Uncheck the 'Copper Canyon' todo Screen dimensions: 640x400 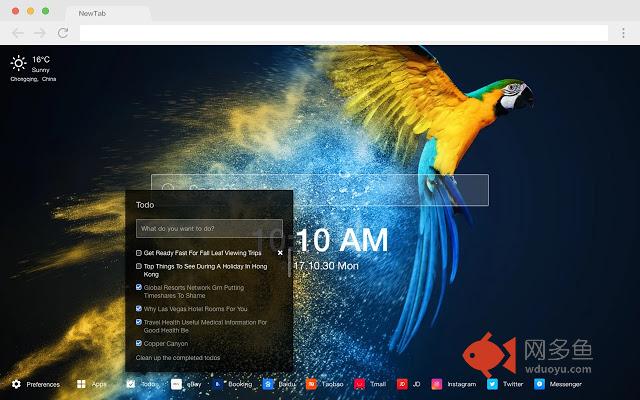[139, 343]
